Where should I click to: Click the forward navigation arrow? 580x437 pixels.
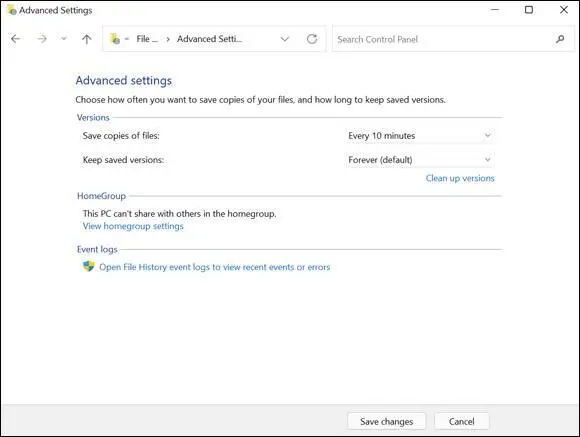point(42,39)
